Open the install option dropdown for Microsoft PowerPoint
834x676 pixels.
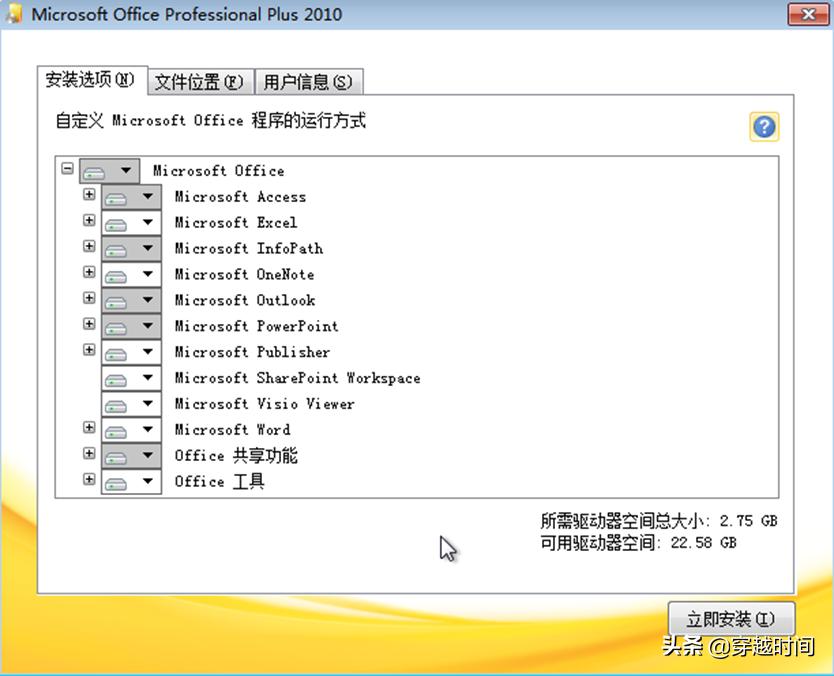click(x=147, y=326)
